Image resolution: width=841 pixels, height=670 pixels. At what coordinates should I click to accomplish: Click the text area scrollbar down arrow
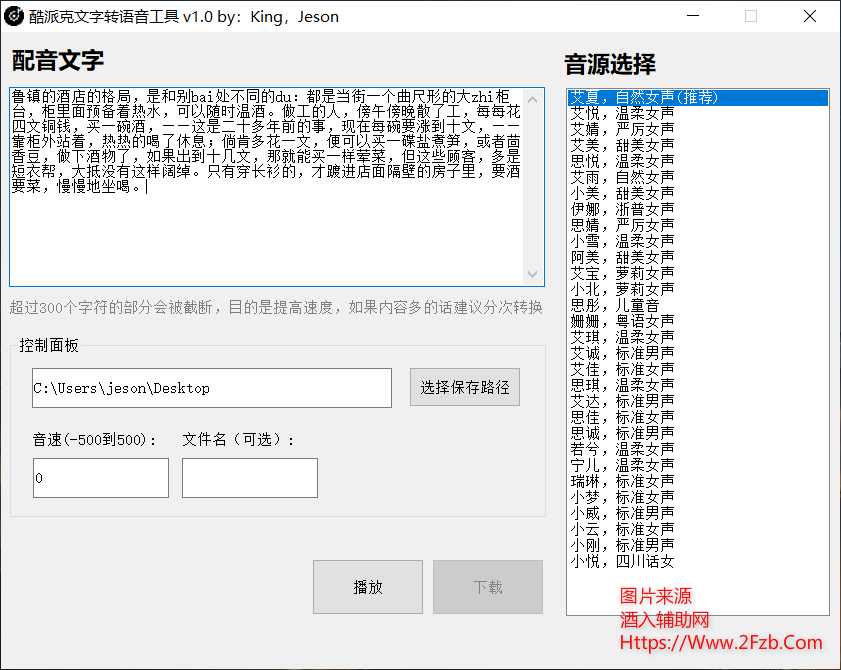point(533,275)
